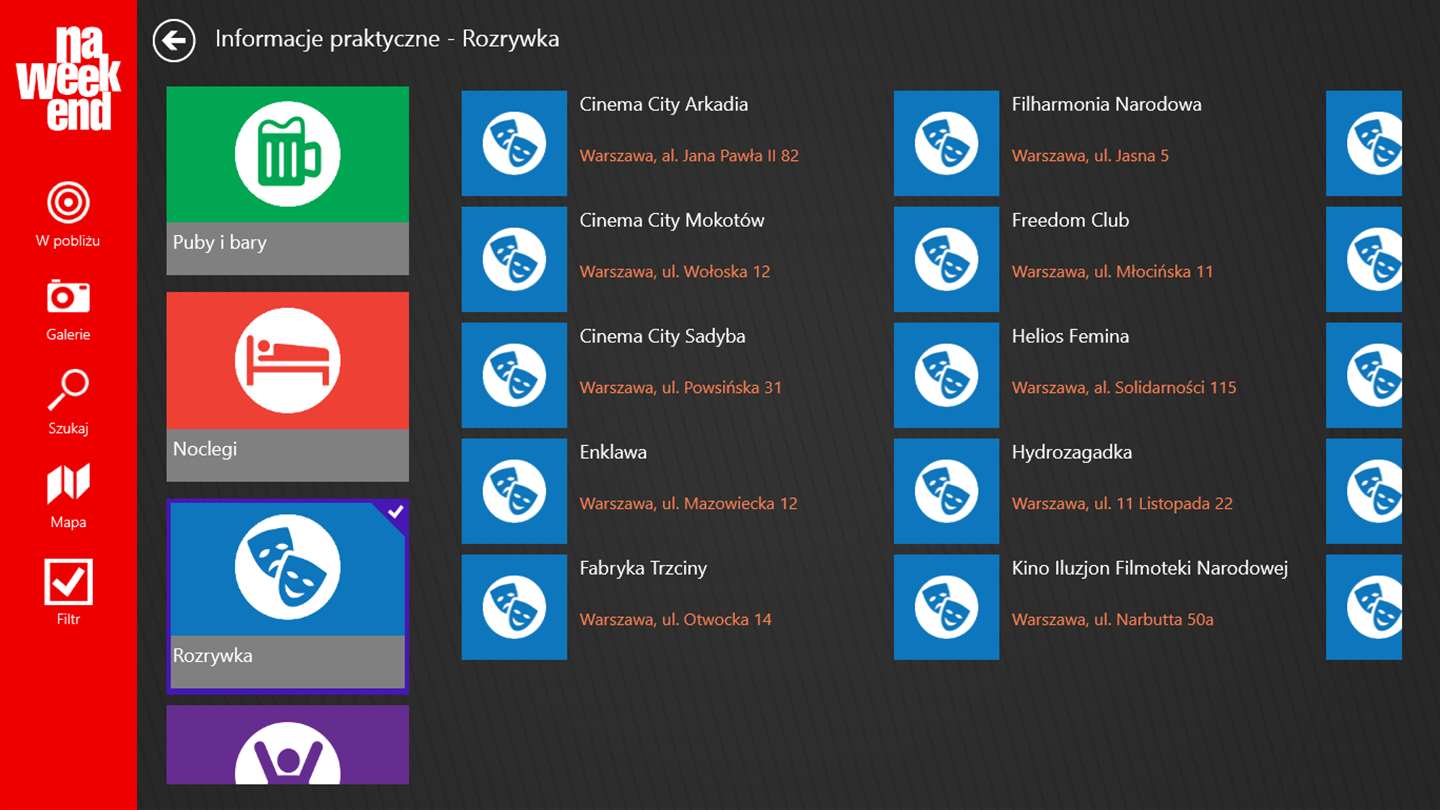
Task: Click the masks icon of Cinema City Arkadia
Action: tap(514, 143)
